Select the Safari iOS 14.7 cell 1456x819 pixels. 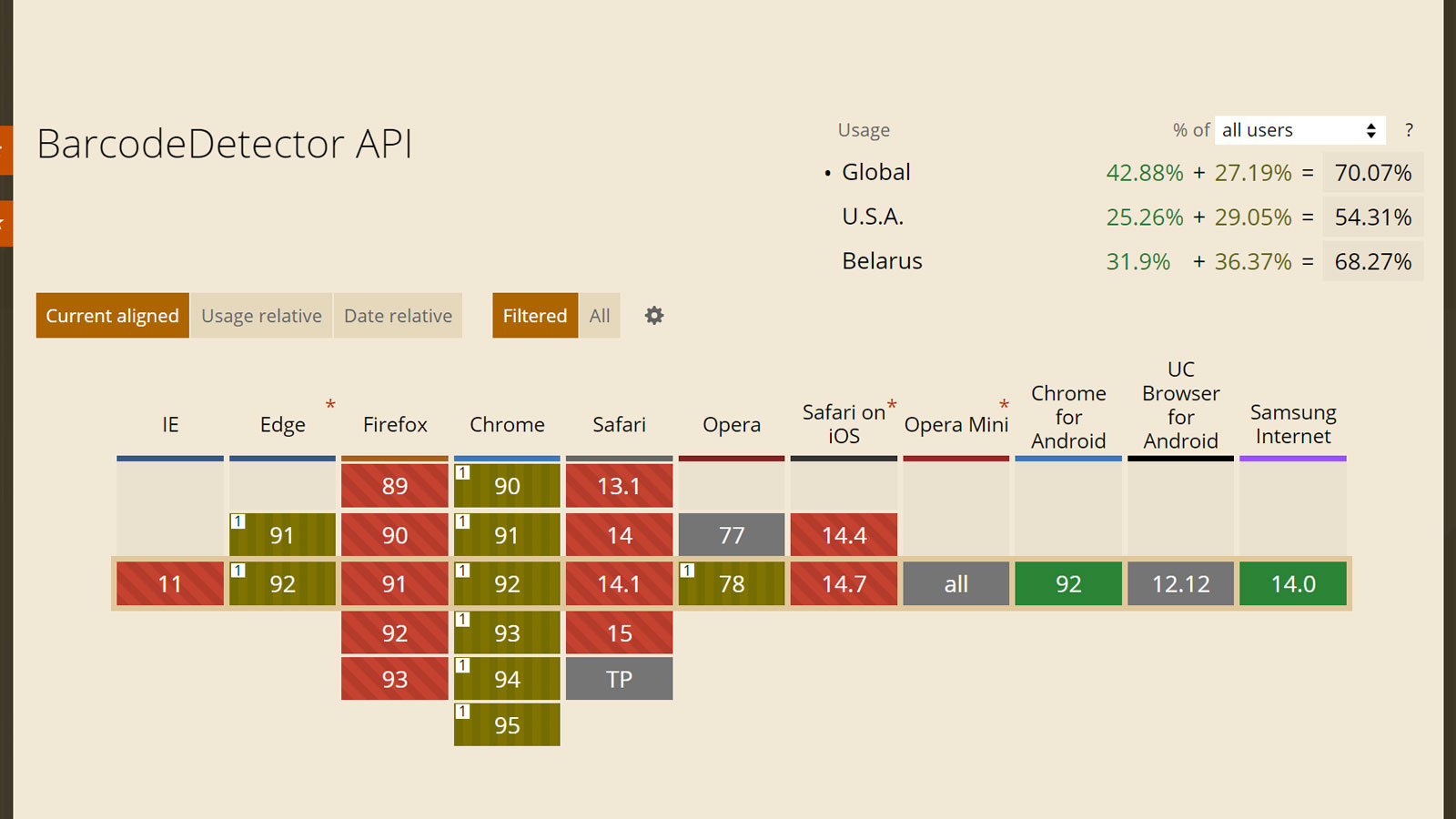(844, 583)
